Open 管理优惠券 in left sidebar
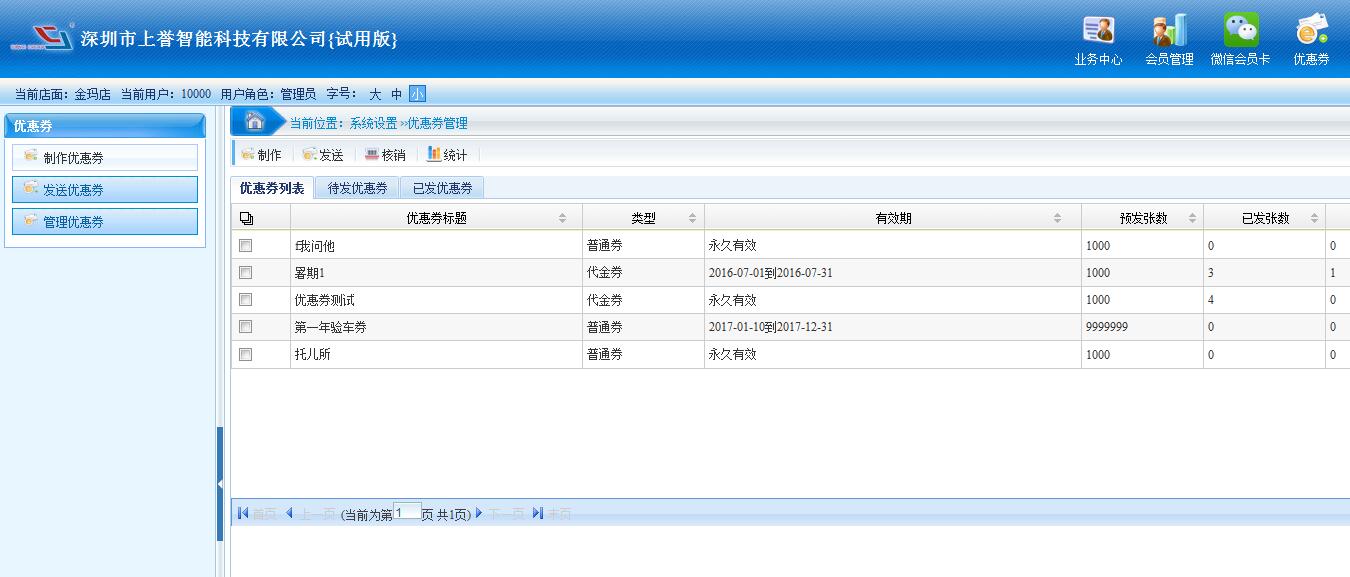1350x577 pixels. pos(105,222)
